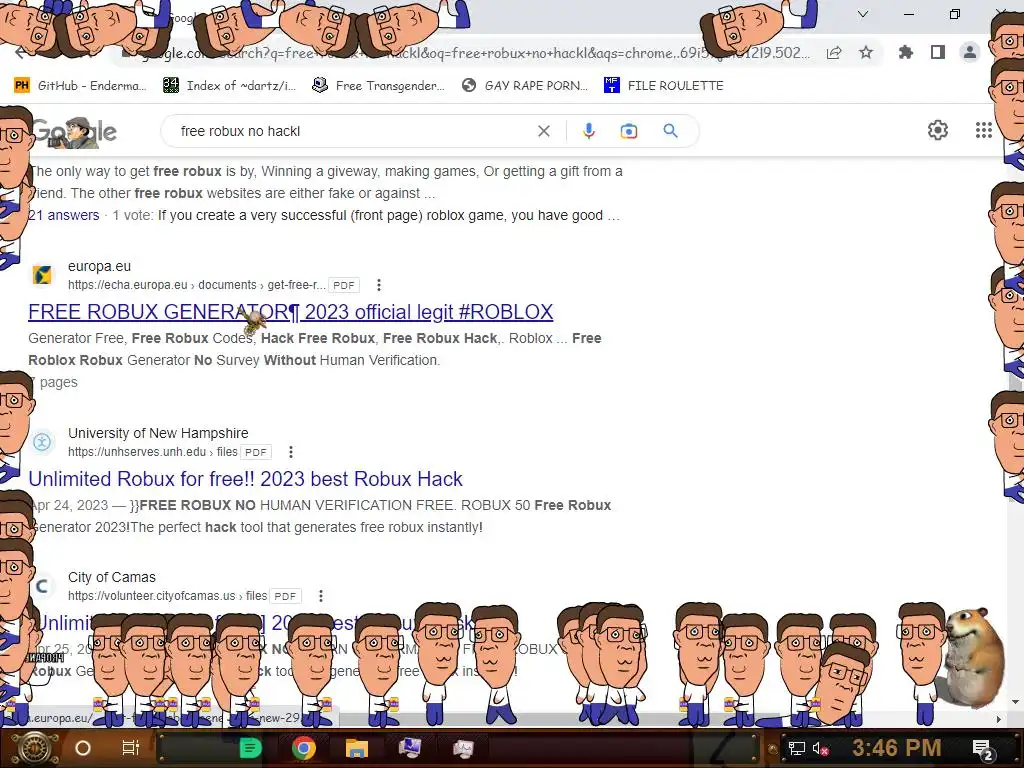Screen dimensions: 1024x768
Task: Open the GitHub - Enderma... bookmark
Action: 80,86
